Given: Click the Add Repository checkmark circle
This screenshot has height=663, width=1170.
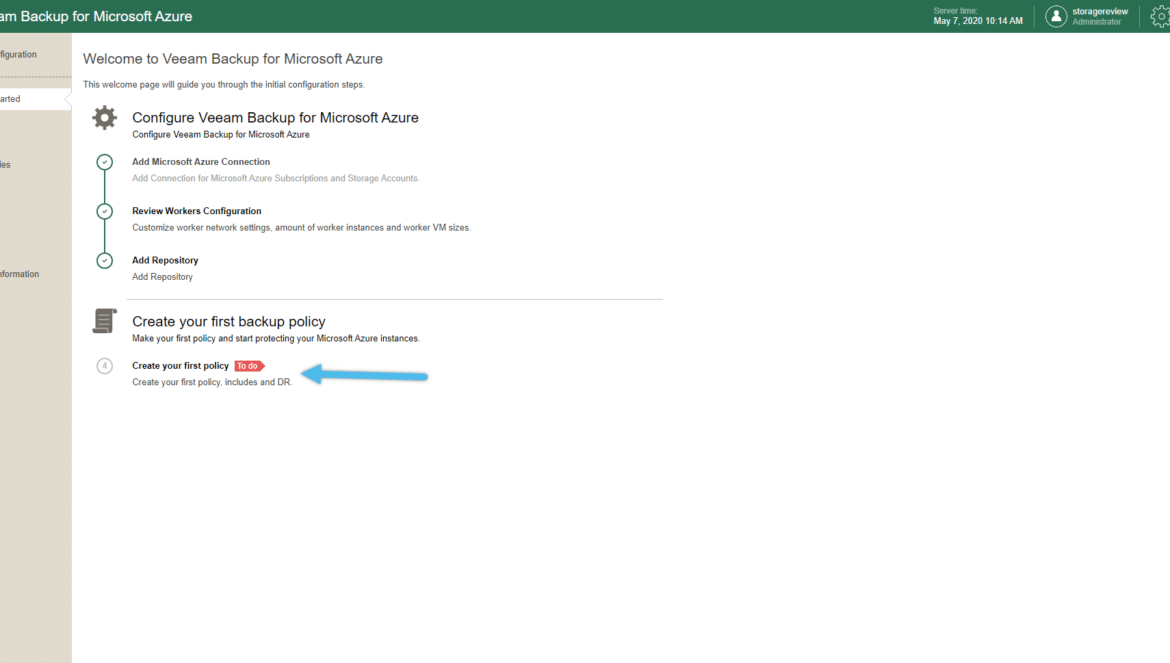Looking at the screenshot, I should click(x=104, y=260).
